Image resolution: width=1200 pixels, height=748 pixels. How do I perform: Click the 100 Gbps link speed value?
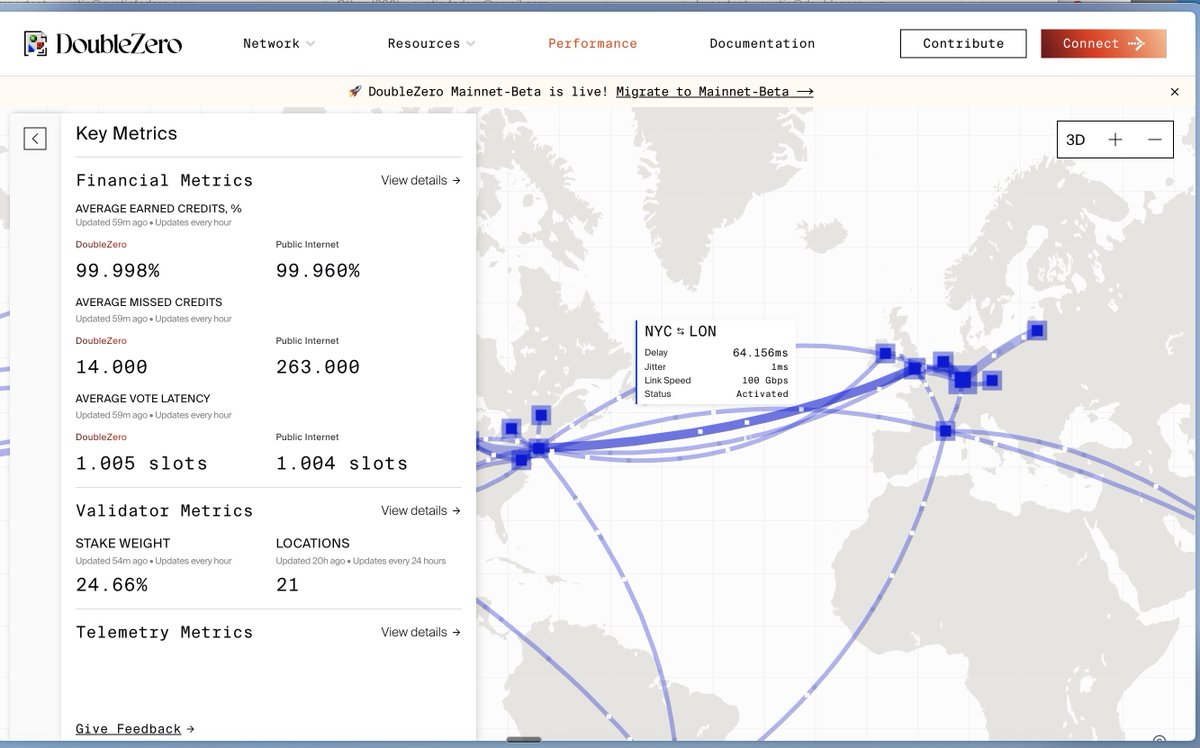tap(765, 381)
